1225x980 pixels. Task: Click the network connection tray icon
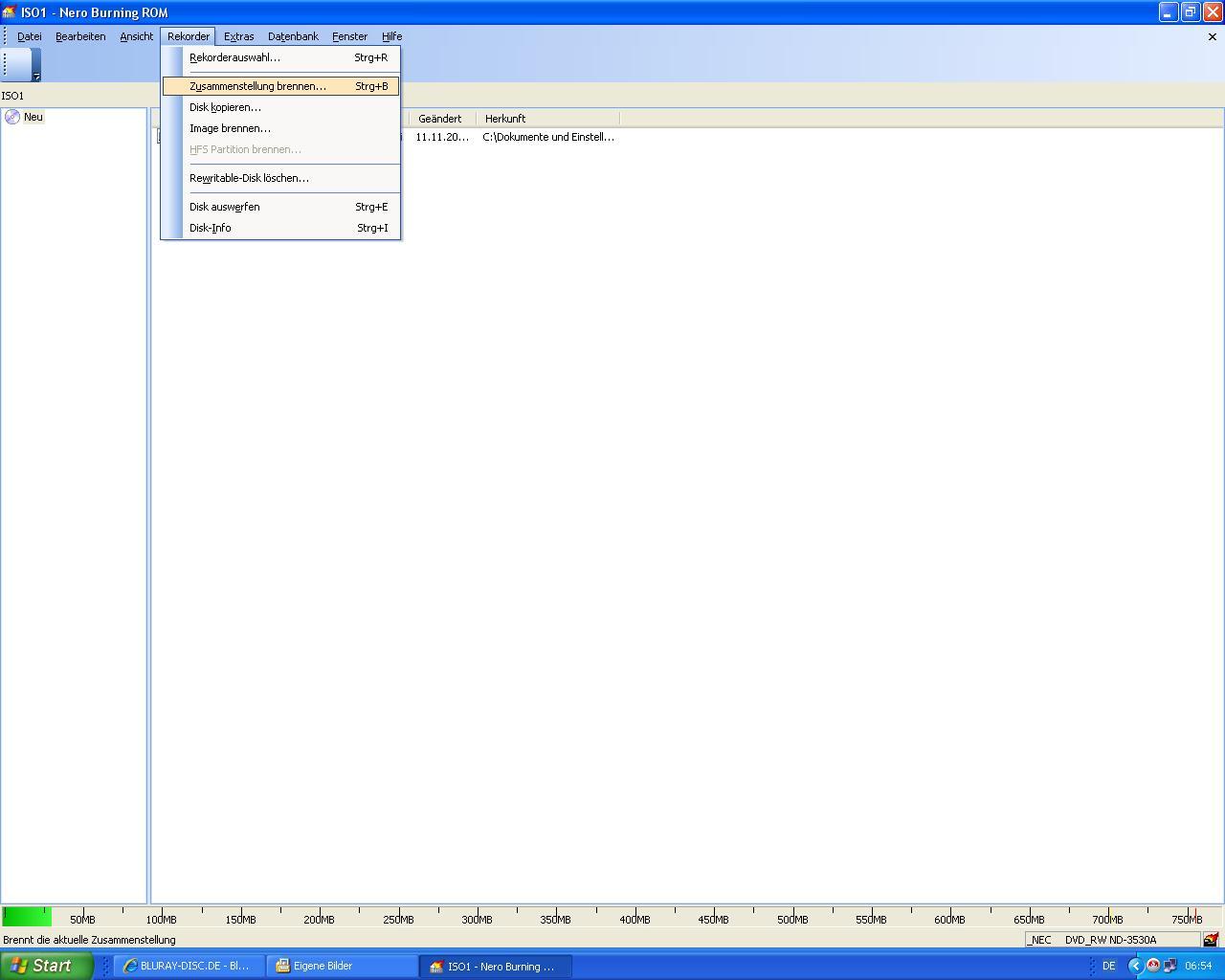click(x=1169, y=966)
